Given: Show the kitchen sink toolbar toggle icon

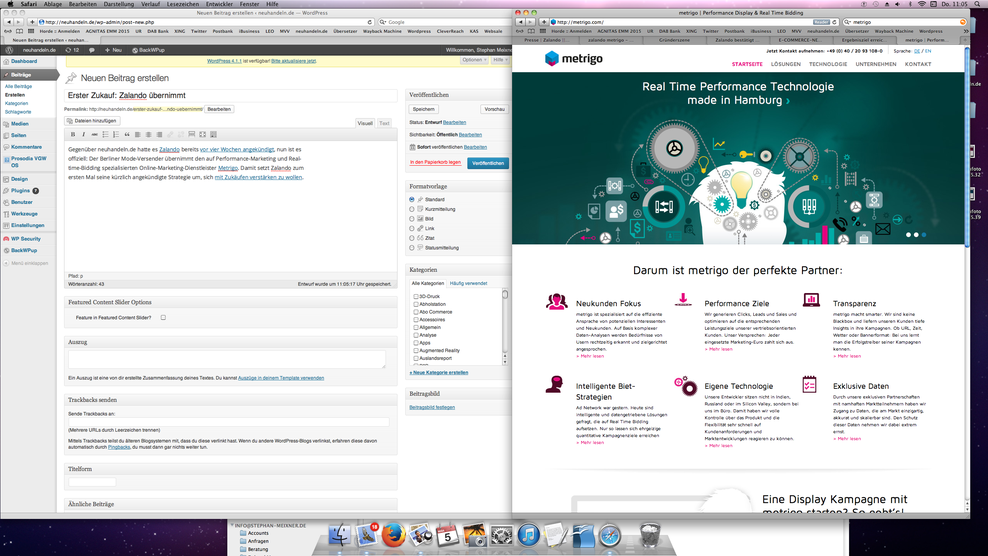Looking at the screenshot, I should tap(213, 134).
